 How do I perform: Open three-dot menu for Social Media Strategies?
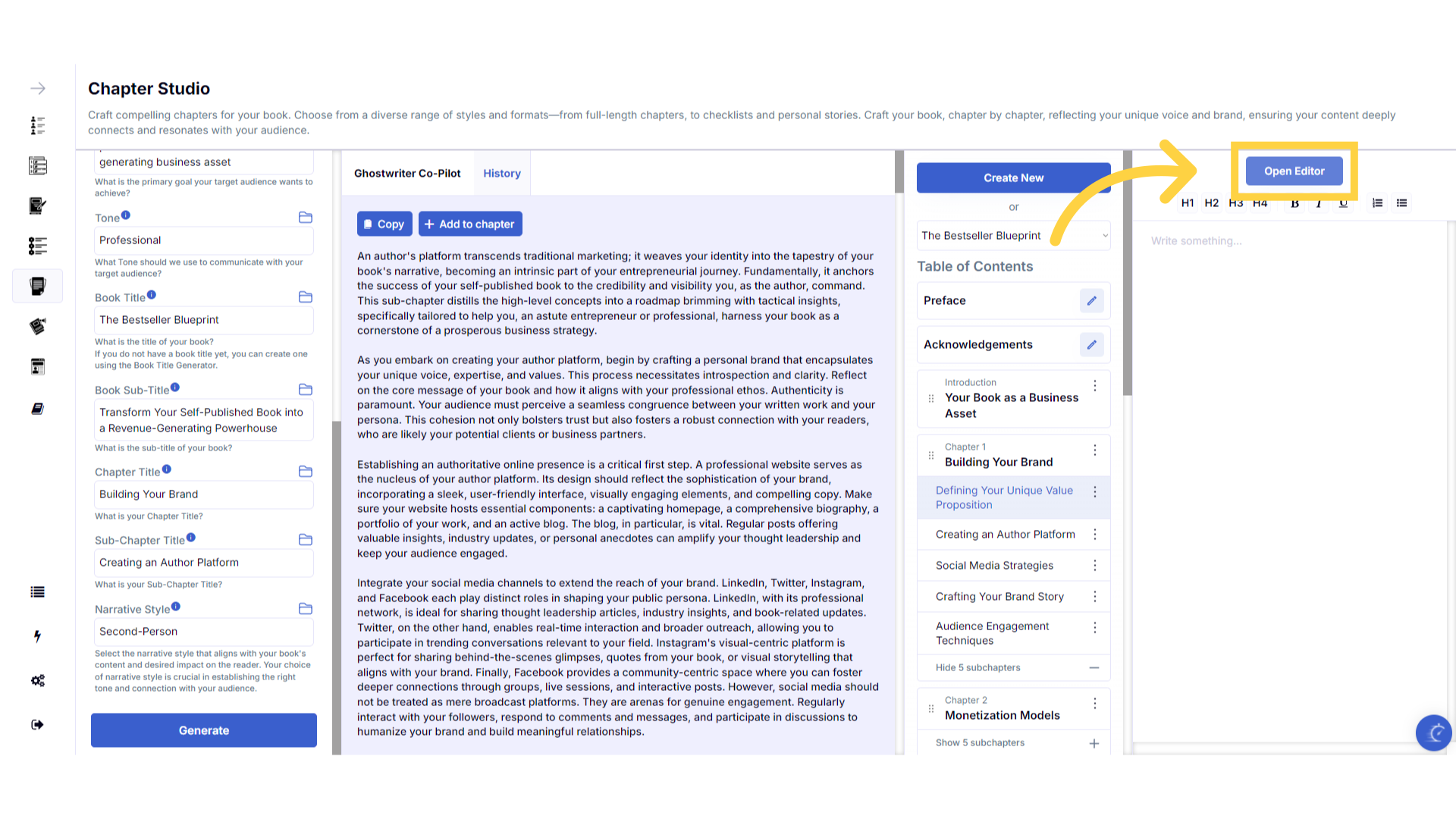tap(1094, 566)
